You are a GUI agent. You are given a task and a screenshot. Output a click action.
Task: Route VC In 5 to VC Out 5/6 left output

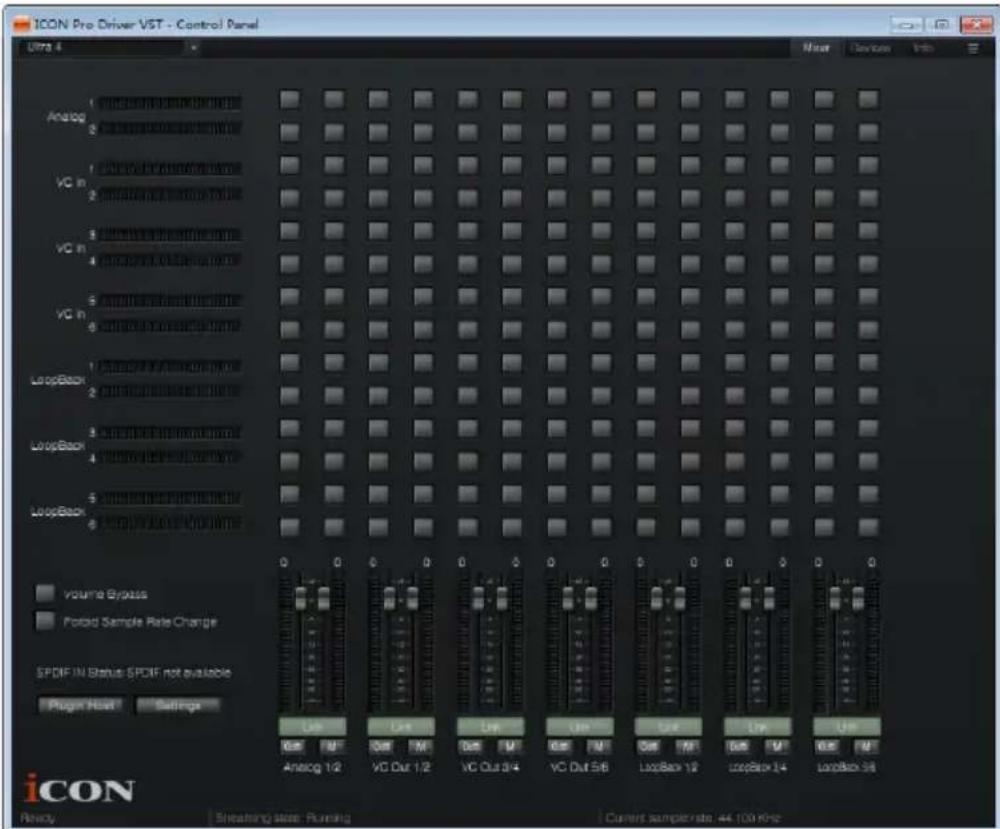pos(557,297)
